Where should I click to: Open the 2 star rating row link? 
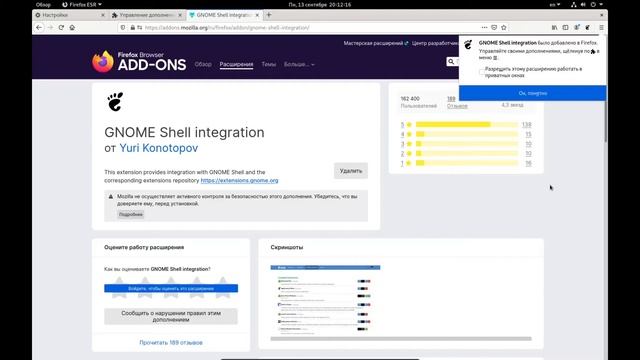click(466, 153)
